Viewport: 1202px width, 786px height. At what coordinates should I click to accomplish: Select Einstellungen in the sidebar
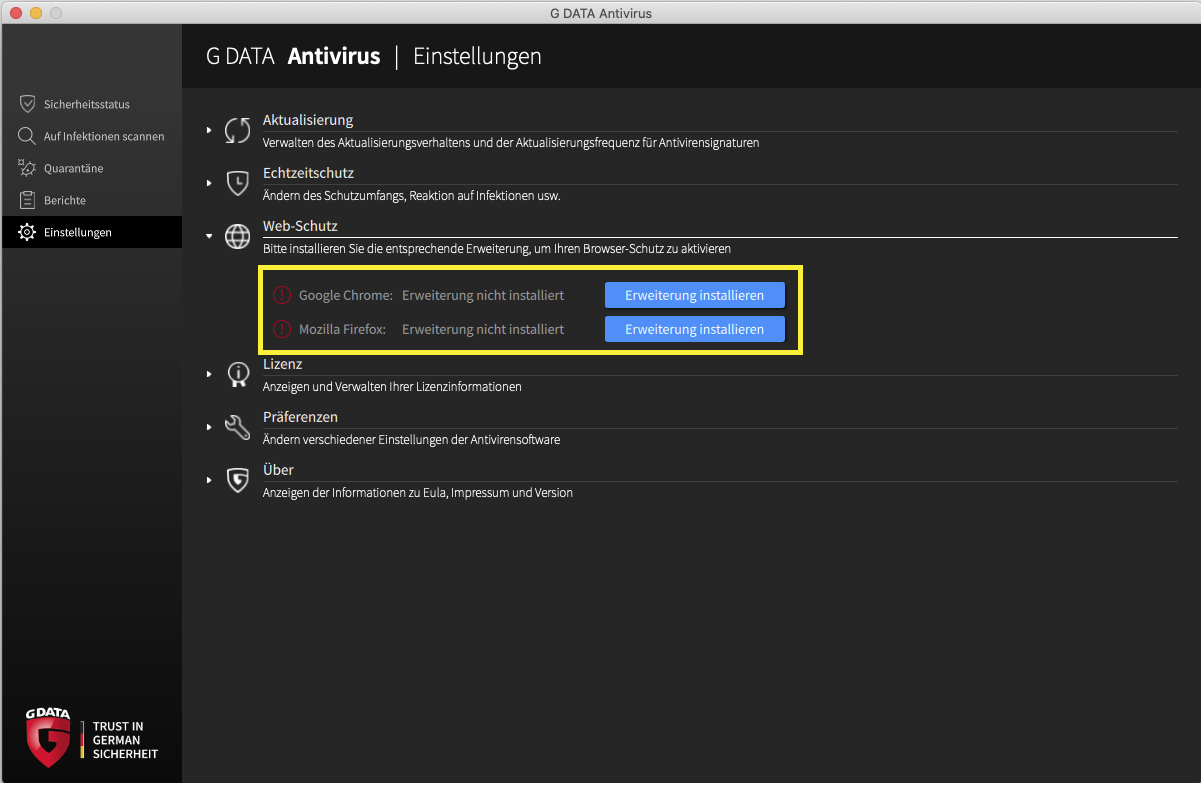(92, 232)
